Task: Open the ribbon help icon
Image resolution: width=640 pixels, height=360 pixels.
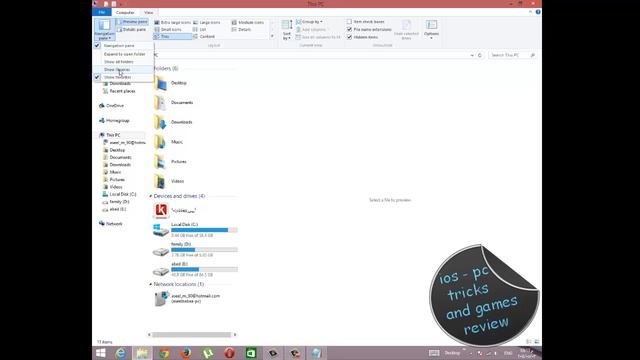Action: pos(538,12)
